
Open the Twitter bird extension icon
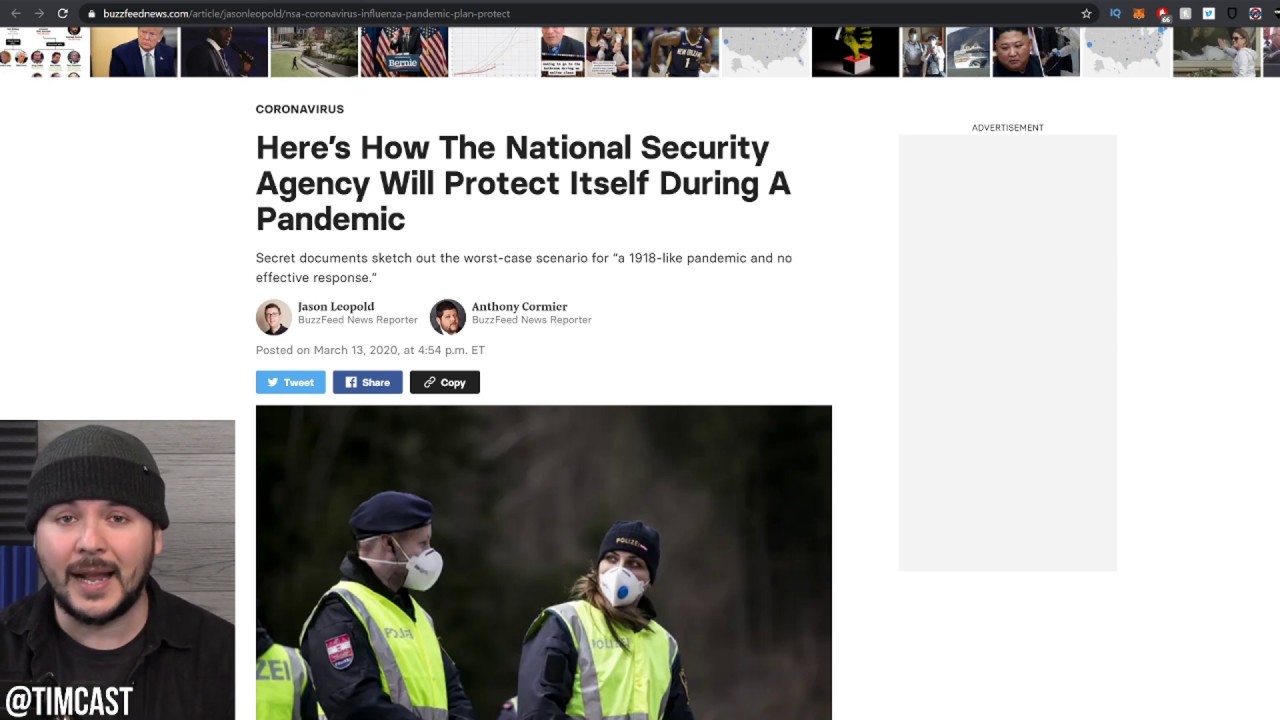coord(1209,14)
